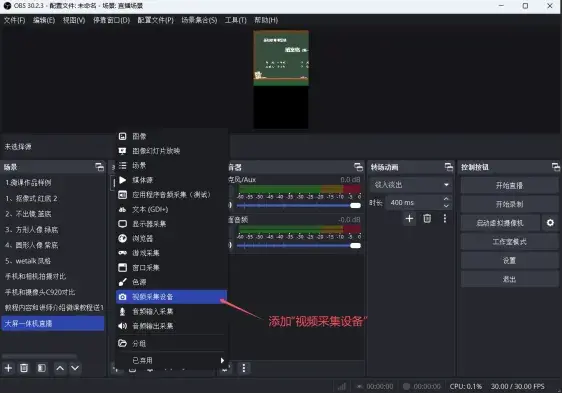
Task: Click 开始直播 start streaming button
Action: [509, 186]
